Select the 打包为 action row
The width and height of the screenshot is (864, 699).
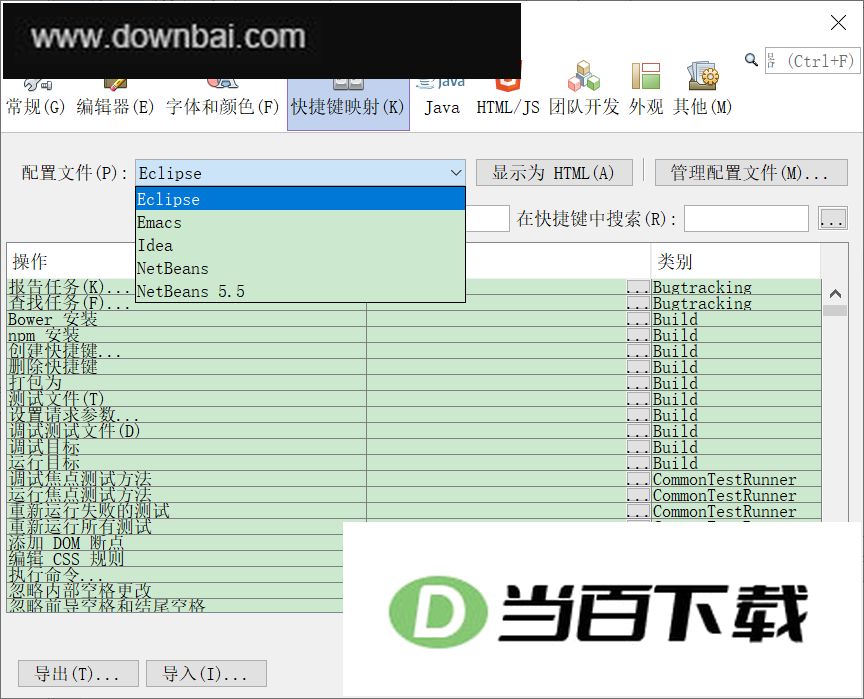186,383
